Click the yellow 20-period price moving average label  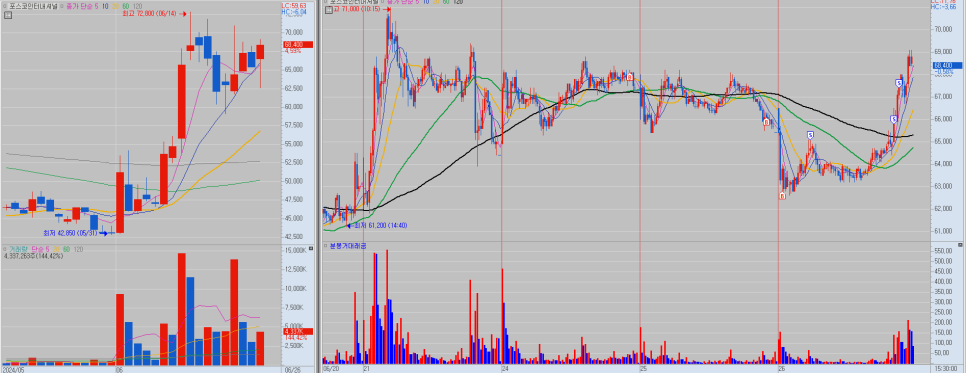pyautogui.click(x=116, y=6)
